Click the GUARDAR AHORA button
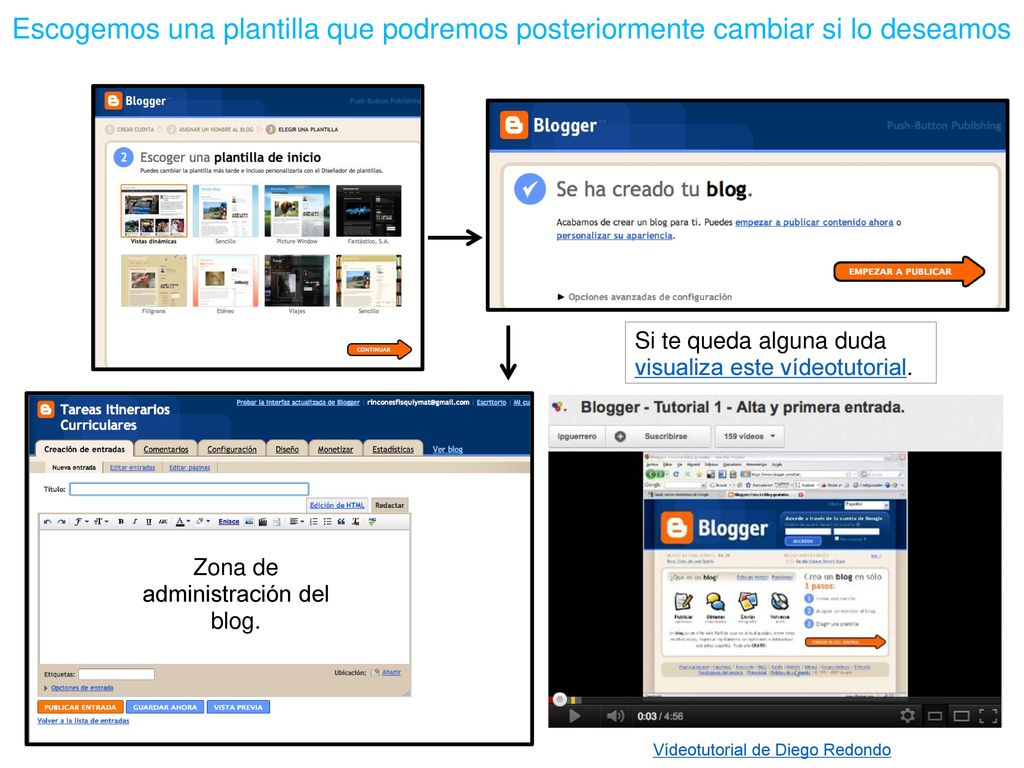 point(165,707)
